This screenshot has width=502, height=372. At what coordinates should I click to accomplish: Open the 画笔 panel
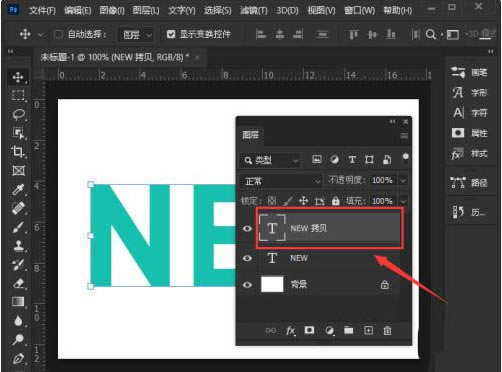(469, 72)
